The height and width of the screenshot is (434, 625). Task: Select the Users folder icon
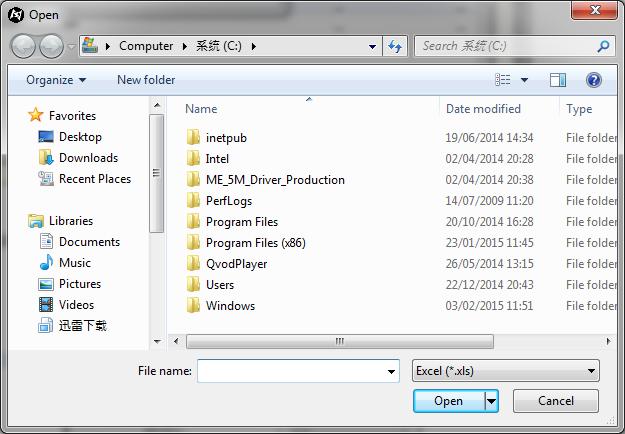coord(193,285)
